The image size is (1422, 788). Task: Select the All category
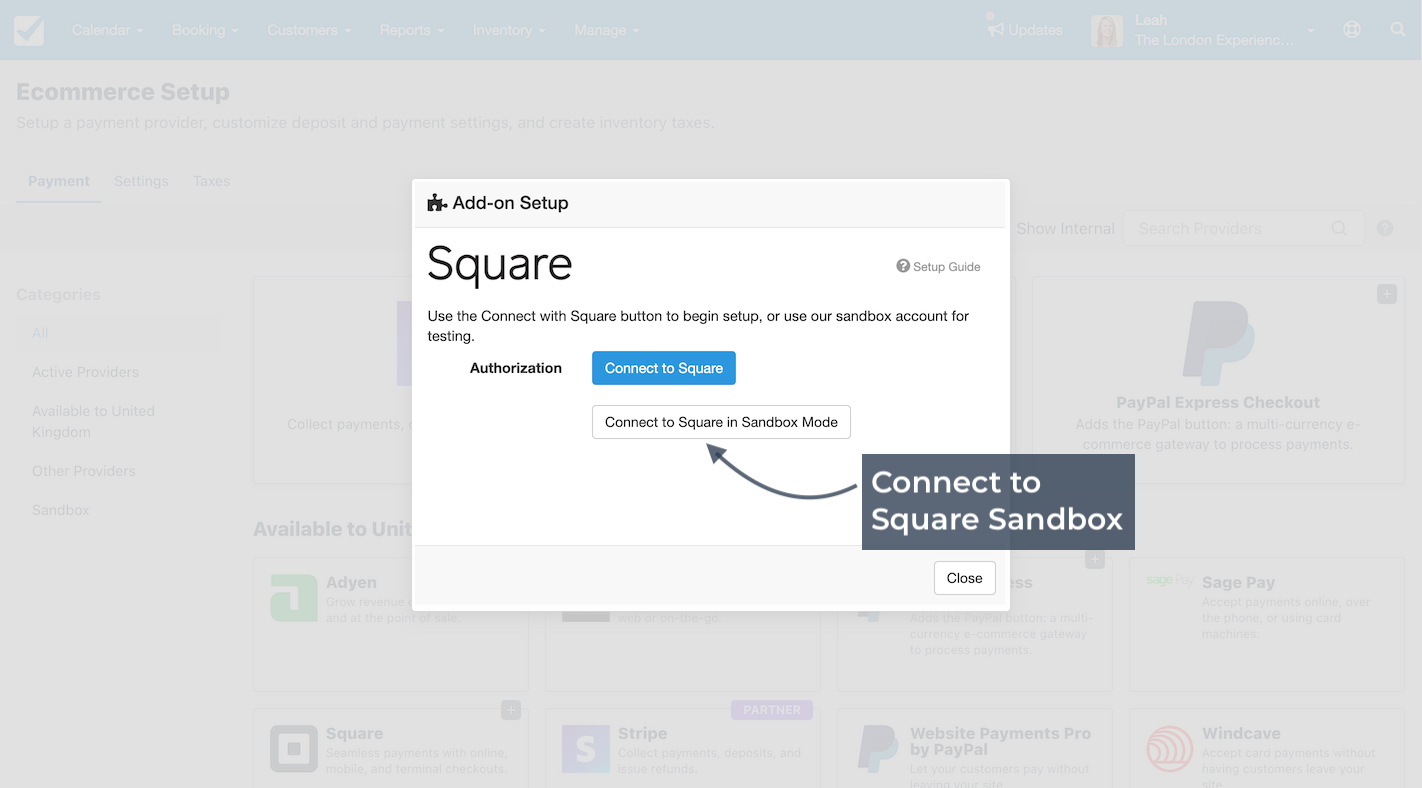click(40, 333)
